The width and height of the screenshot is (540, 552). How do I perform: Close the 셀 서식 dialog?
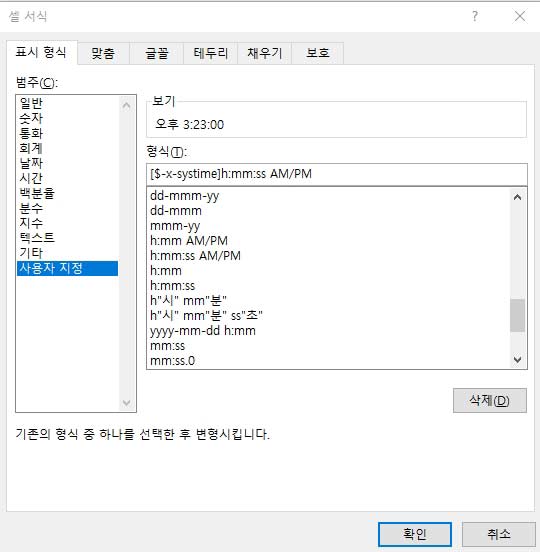tap(520, 16)
